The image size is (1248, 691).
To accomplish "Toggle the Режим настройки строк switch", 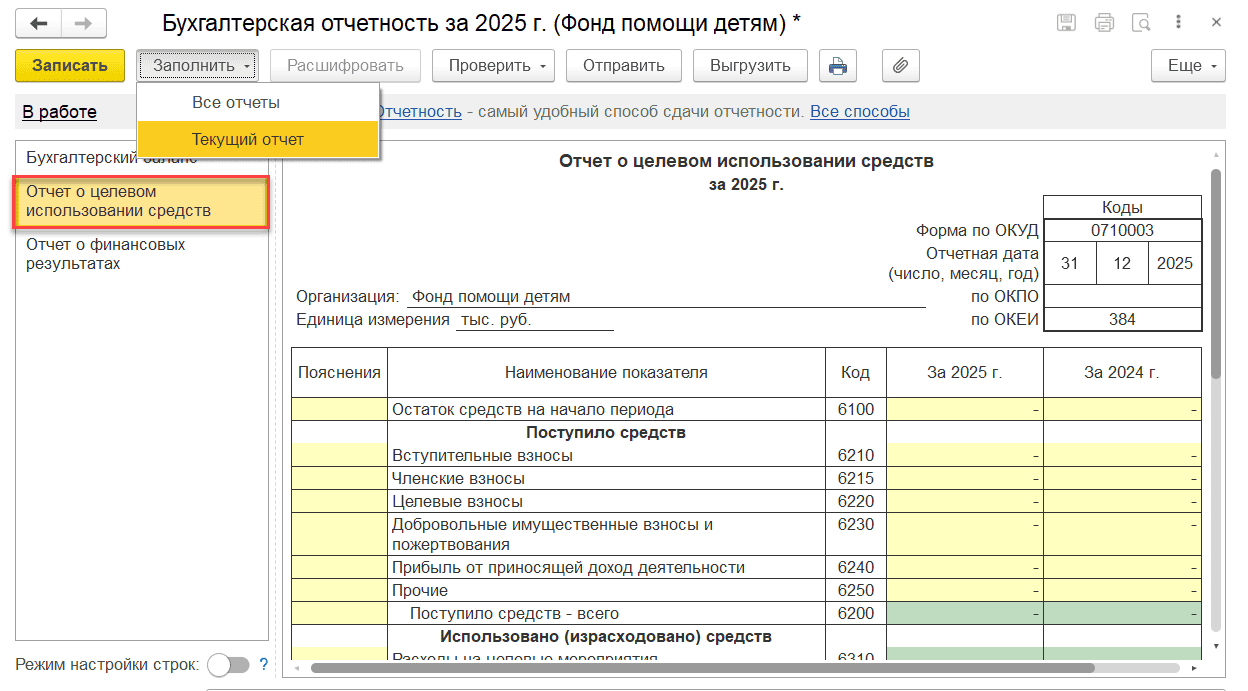I will pos(227,664).
